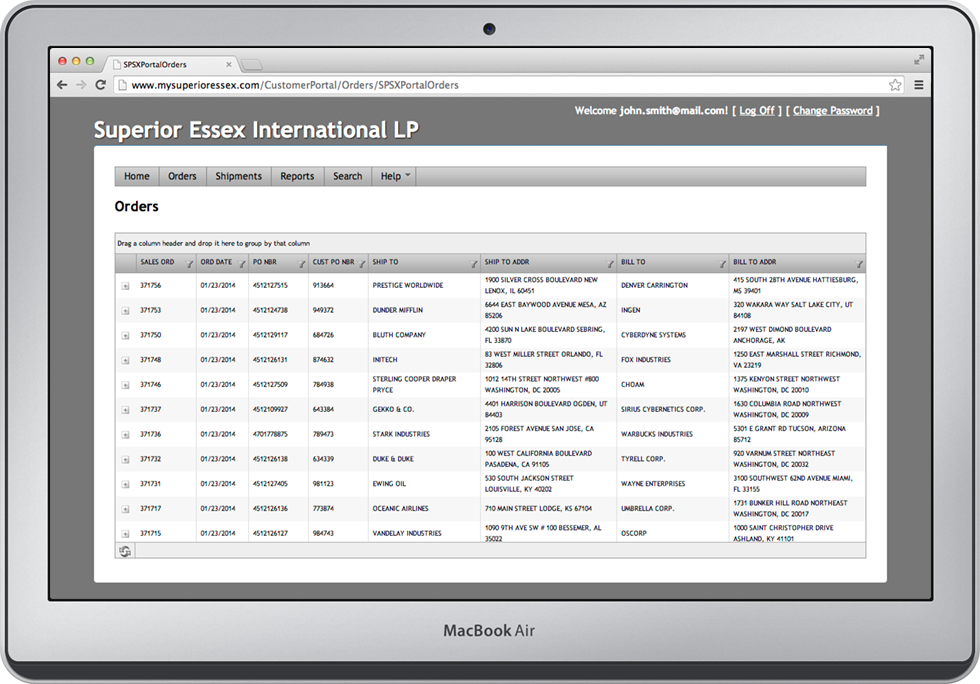Open filter on SHIP TO ADDR column

pos(611,264)
